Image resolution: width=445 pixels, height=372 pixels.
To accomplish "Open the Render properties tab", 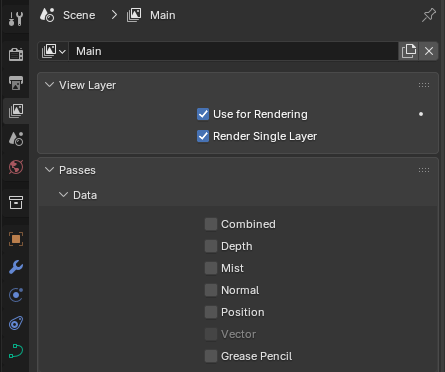I will click(16, 54).
